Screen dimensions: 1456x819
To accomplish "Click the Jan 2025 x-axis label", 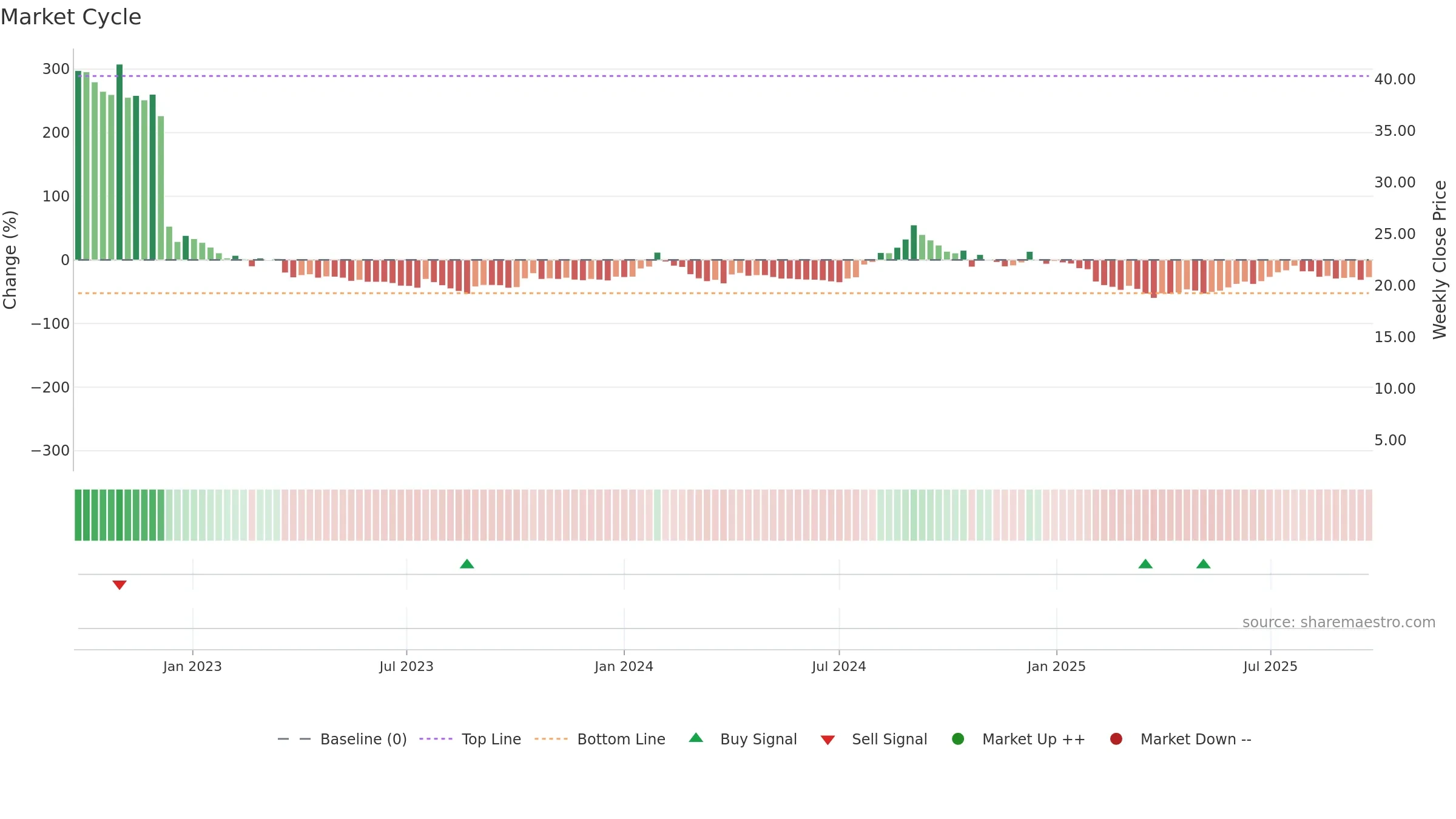I will [x=1056, y=666].
